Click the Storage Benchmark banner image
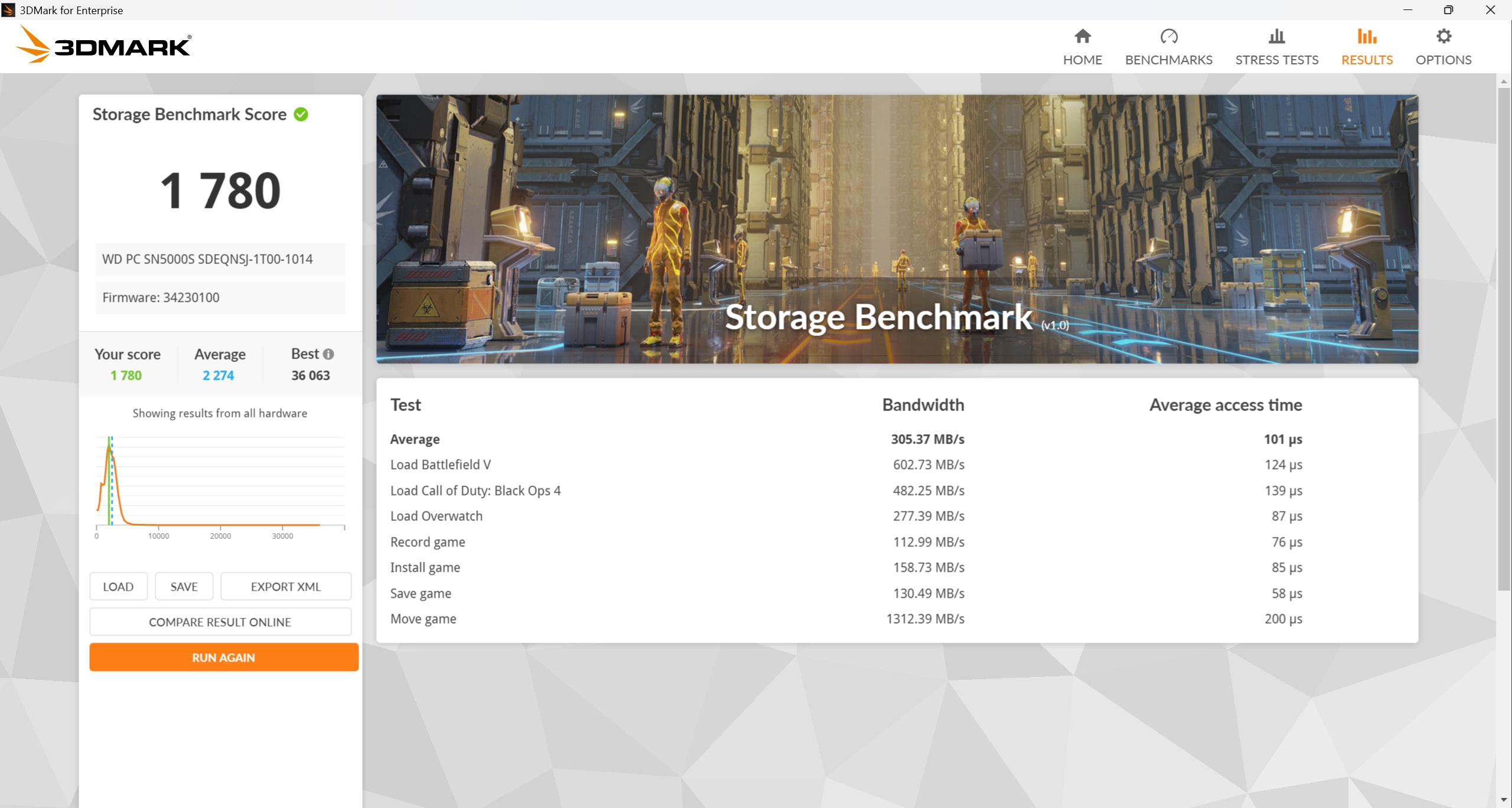This screenshot has width=1512, height=808. click(x=897, y=229)
